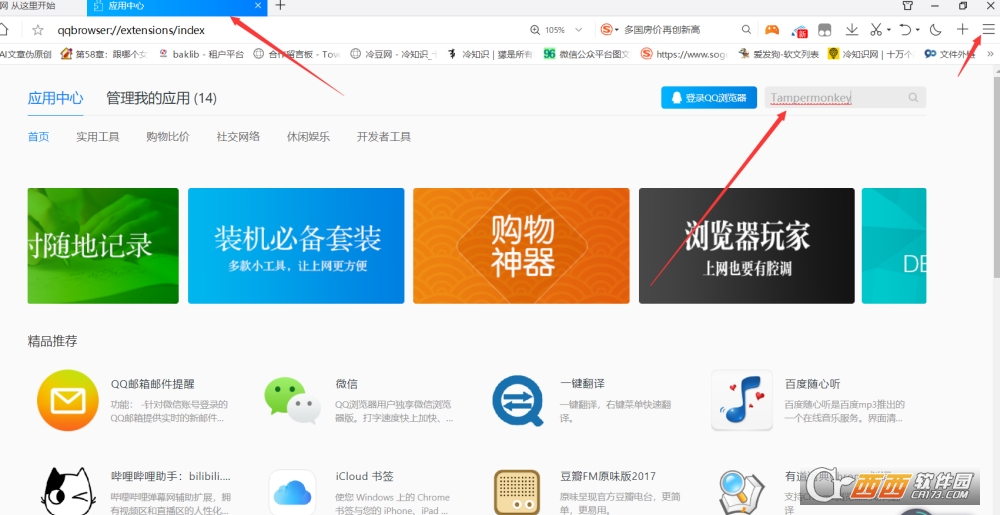Toggle night mode moon icon
This screenshot has width=1000, height=515.
tap(936, 29)
